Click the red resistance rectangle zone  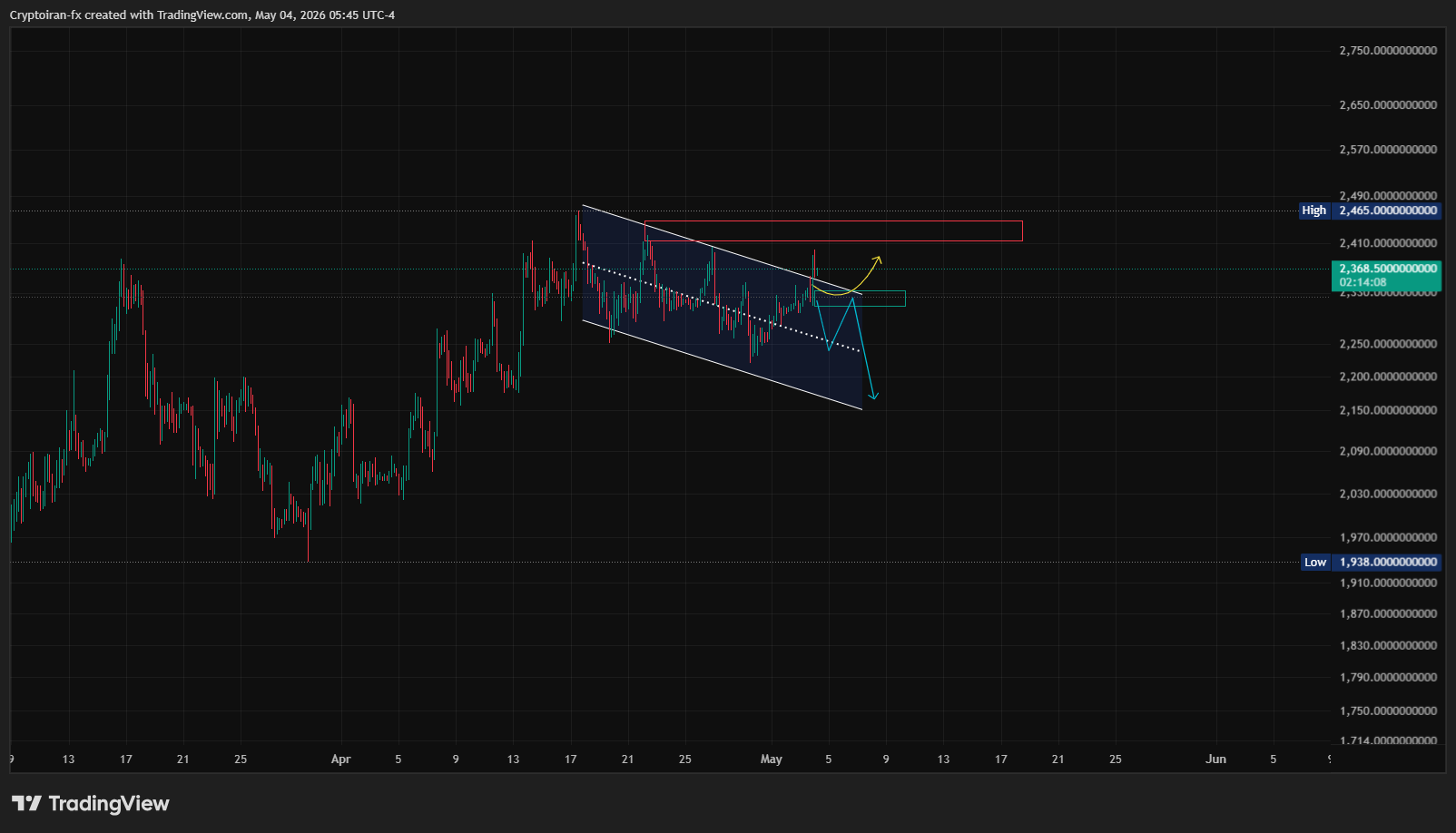[x=833, y=230]
